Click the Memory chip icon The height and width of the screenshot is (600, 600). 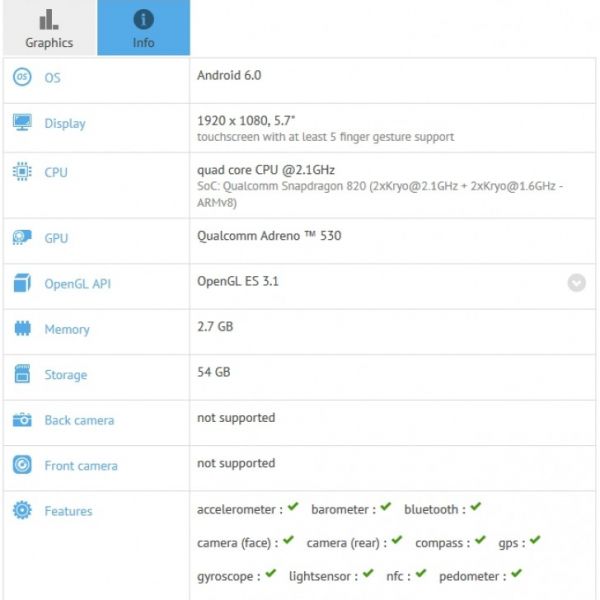[22, 329]
